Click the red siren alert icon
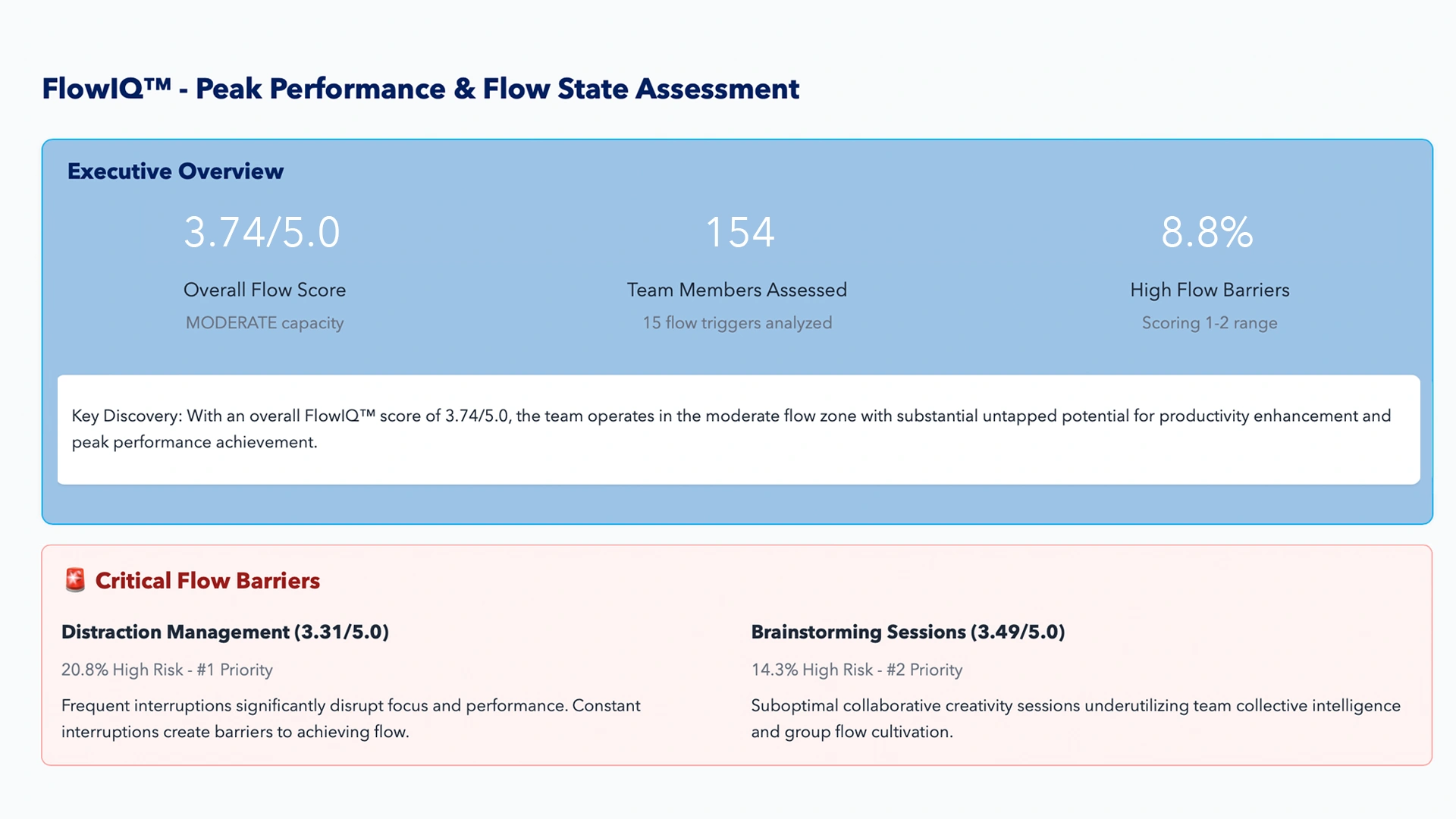 tap(75, 580)
